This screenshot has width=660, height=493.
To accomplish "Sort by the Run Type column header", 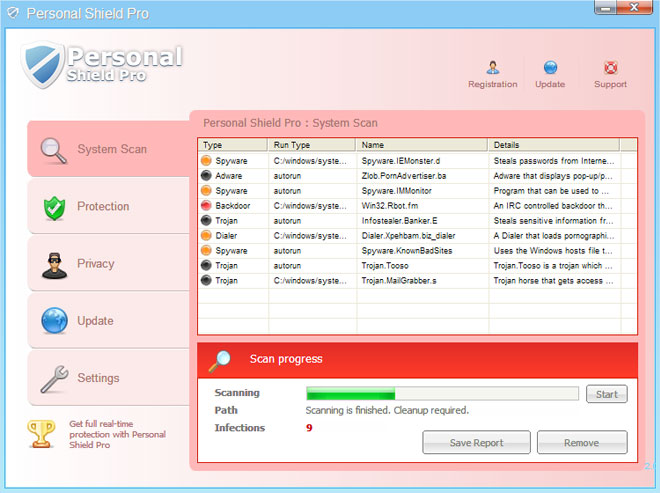I will 312,145.
